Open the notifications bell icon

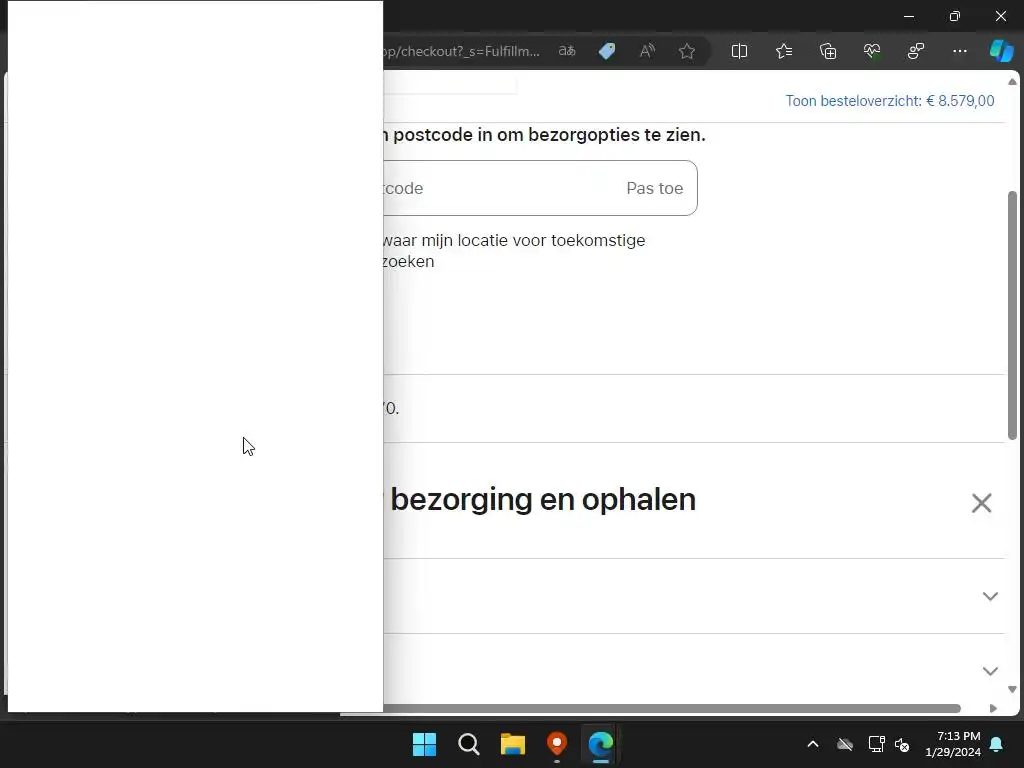pyautogui.click(x=997, y=744)
